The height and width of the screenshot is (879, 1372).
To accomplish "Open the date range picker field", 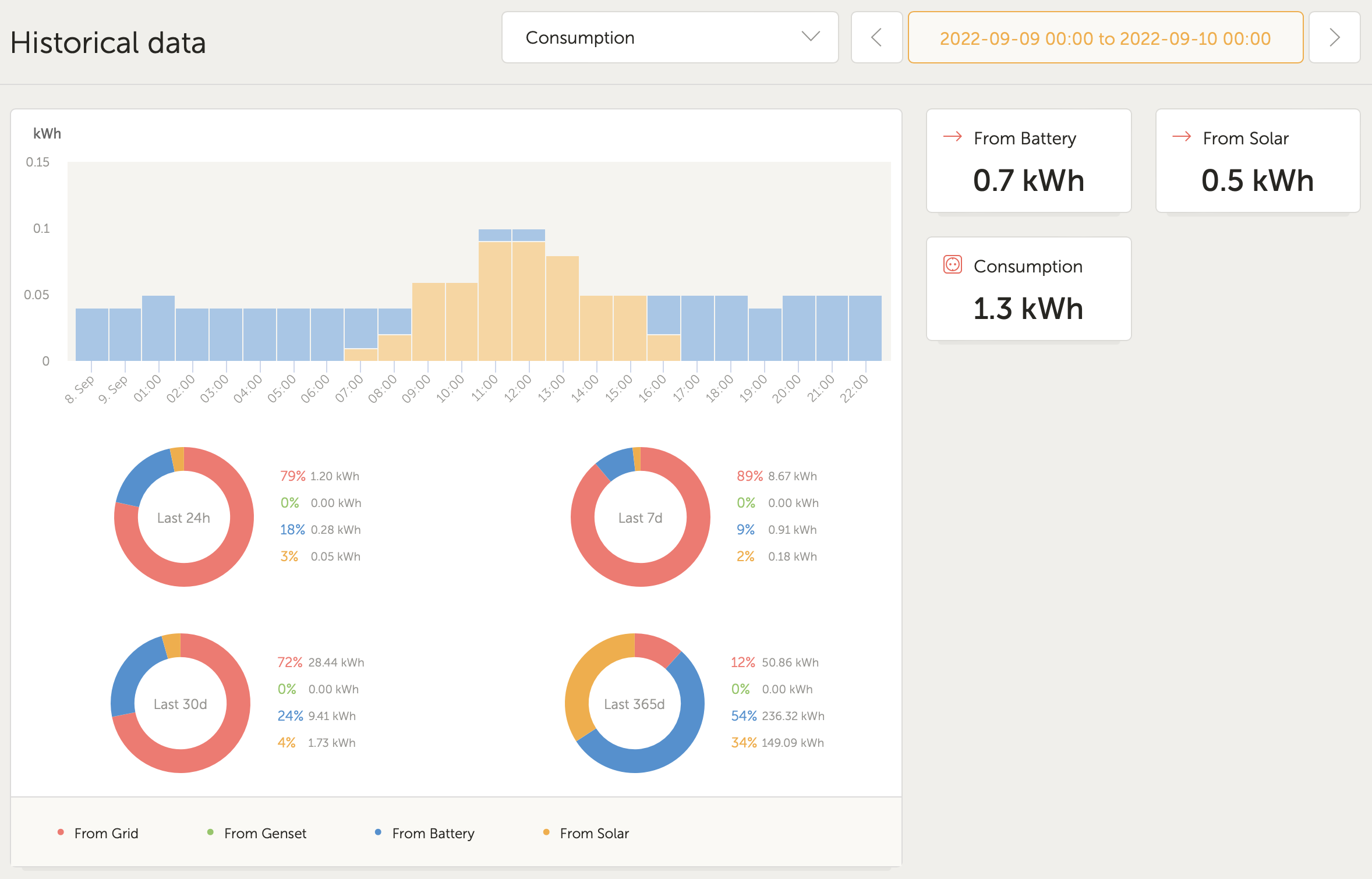I will click(1105, 38).
